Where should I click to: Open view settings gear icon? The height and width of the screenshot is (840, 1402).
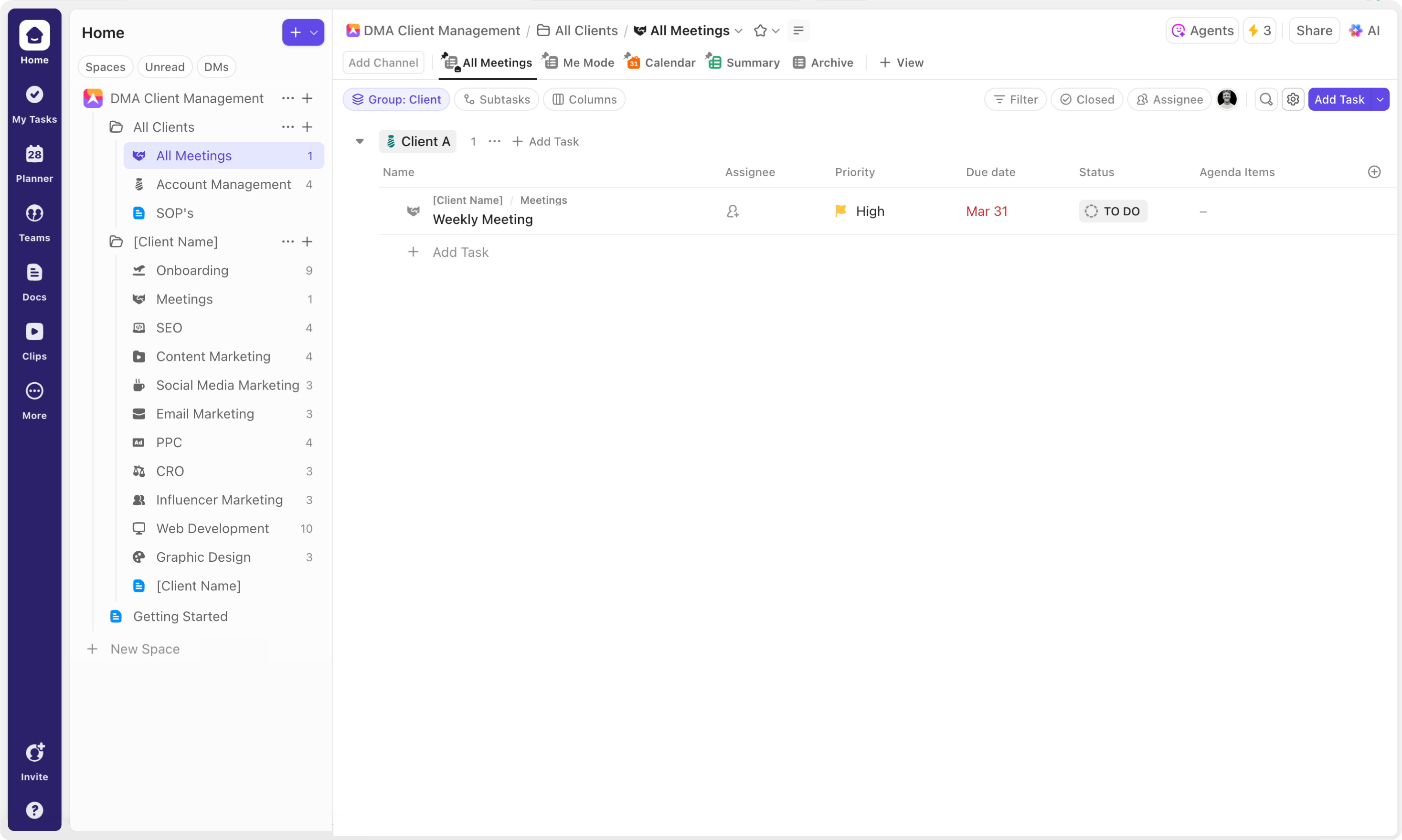click(x=1293, y=100)
